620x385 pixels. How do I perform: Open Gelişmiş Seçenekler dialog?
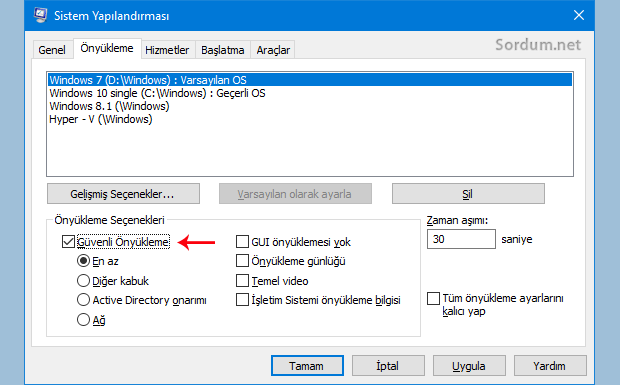pos(123,194)
